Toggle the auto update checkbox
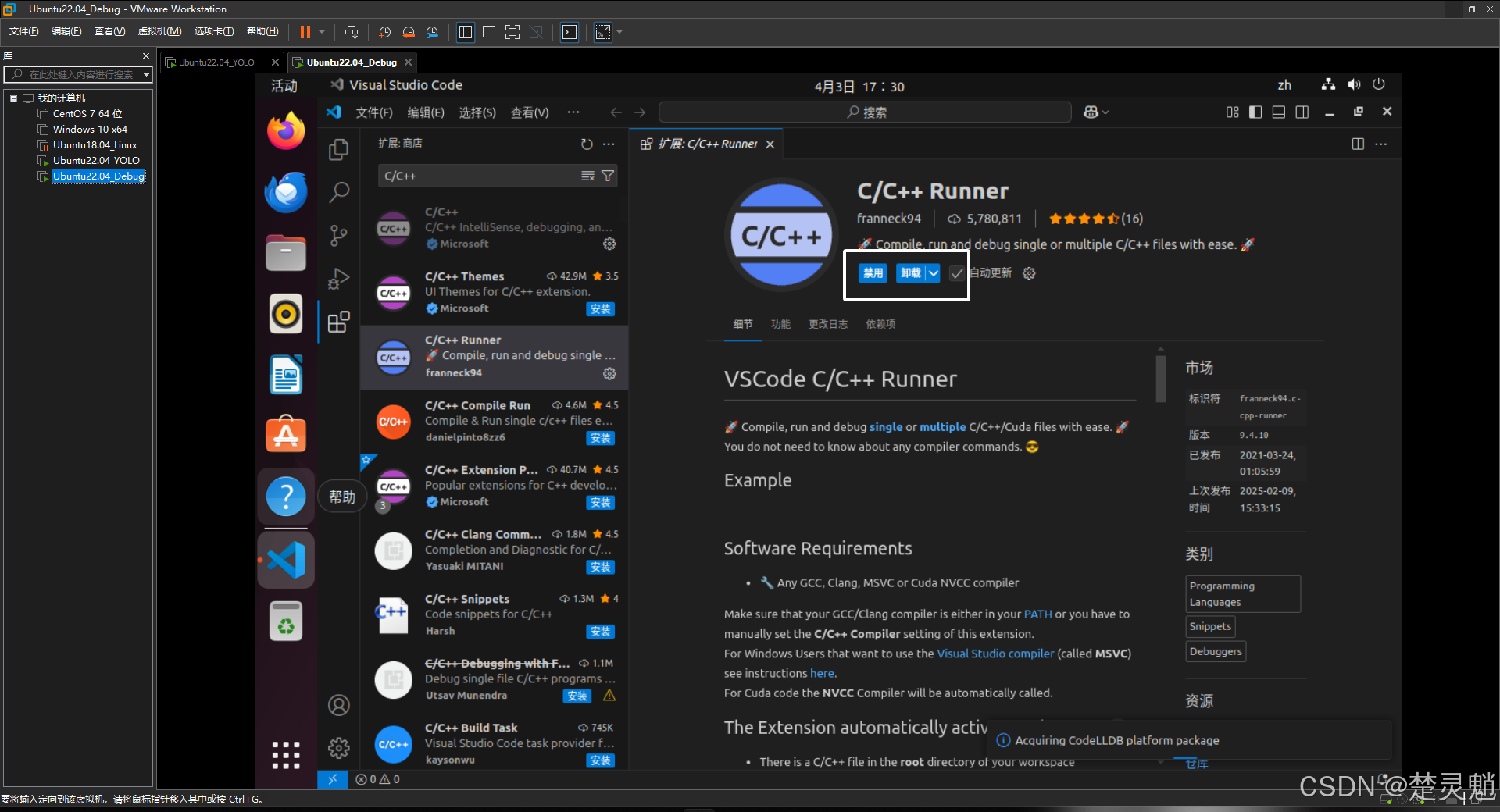 click(957, 273)
